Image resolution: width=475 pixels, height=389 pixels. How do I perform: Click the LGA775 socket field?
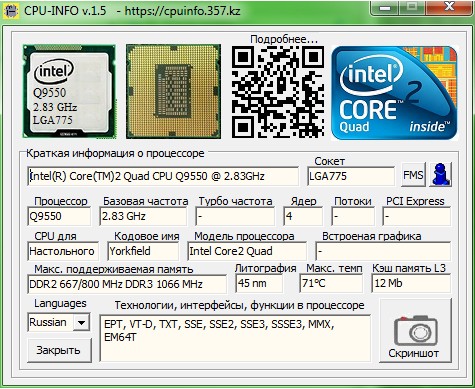click(x=351, y=176)
